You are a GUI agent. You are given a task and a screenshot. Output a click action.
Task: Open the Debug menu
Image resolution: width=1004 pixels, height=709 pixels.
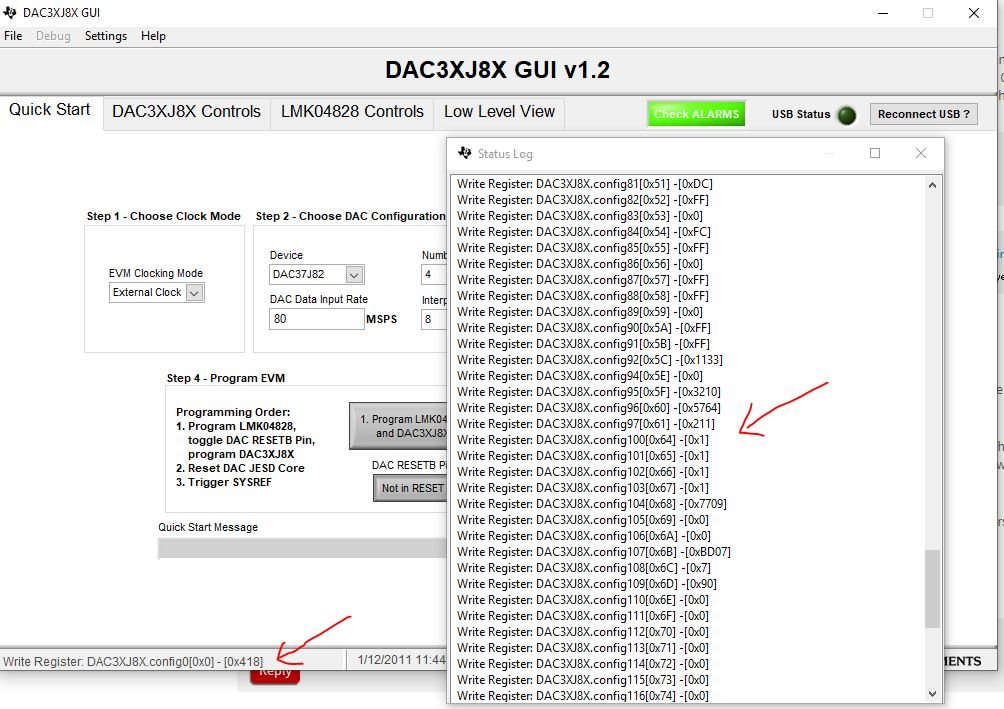pyautogui.click(x=53, y=36)
